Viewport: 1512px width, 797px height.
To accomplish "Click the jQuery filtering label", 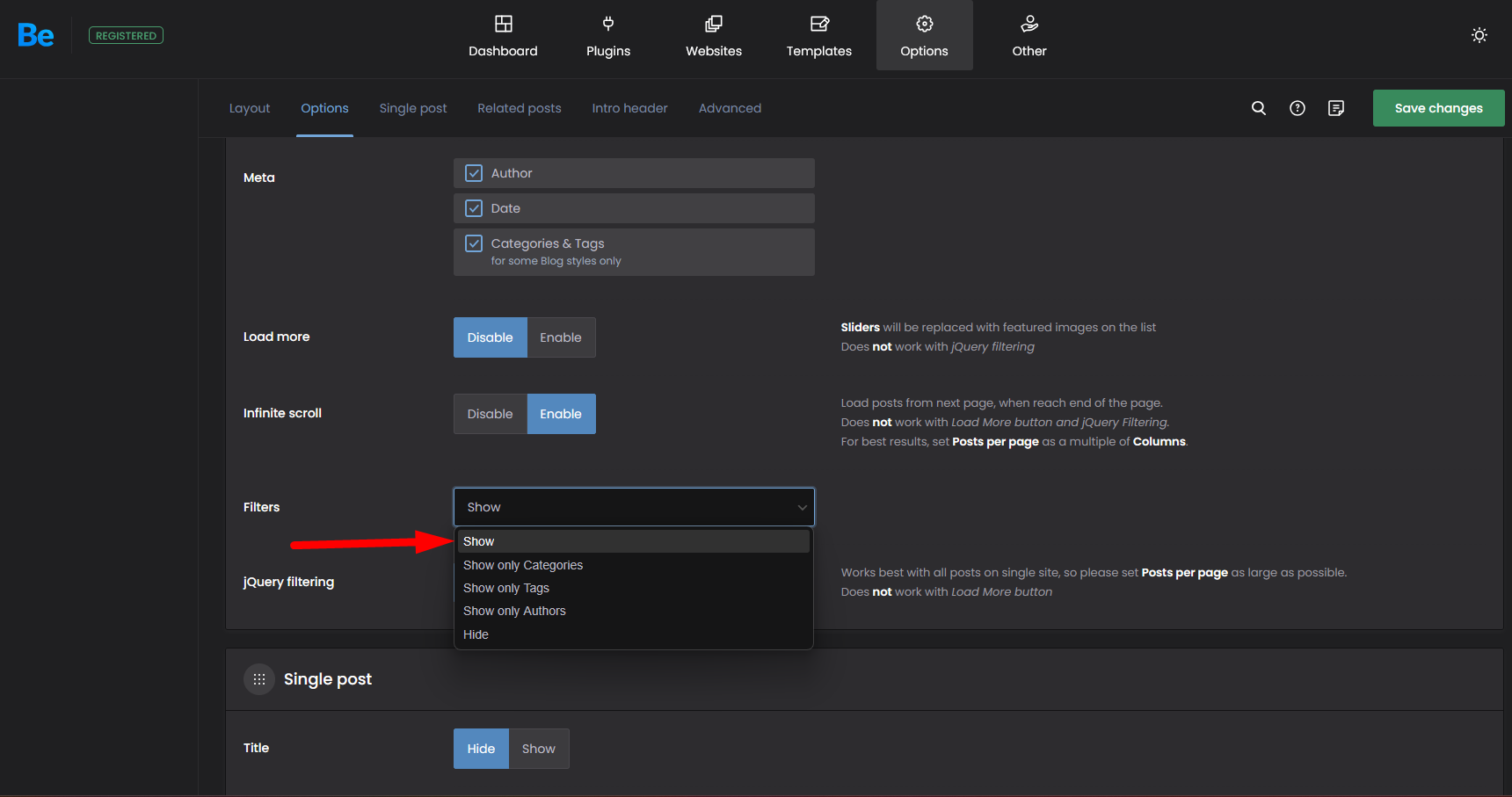I will pyautogui.click(x=288, y=582).
